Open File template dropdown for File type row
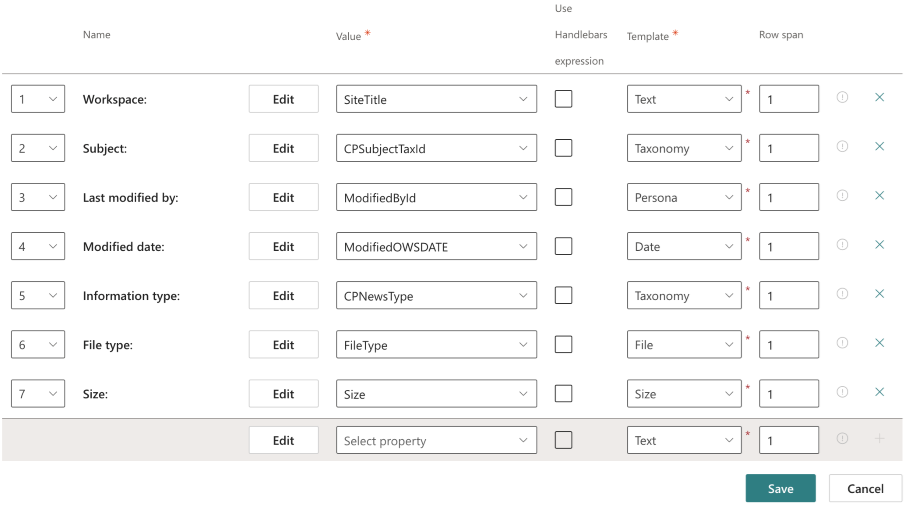 click(684, 345)
